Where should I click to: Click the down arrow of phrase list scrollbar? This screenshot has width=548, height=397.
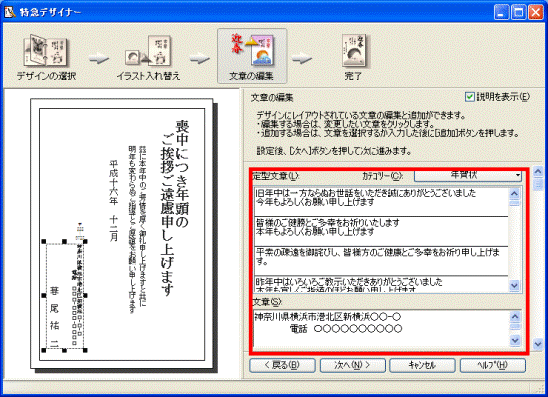click(x=514, y=286)
